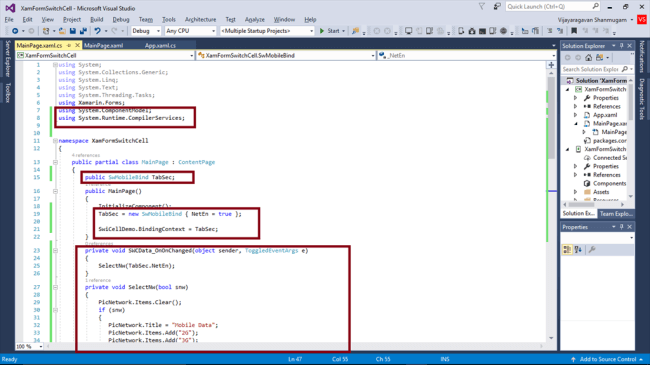Image resolution: width=650 pixels, height=365 pixels.
Task: Click the Home icon in Solution Explorer
Action: [589, 58]
